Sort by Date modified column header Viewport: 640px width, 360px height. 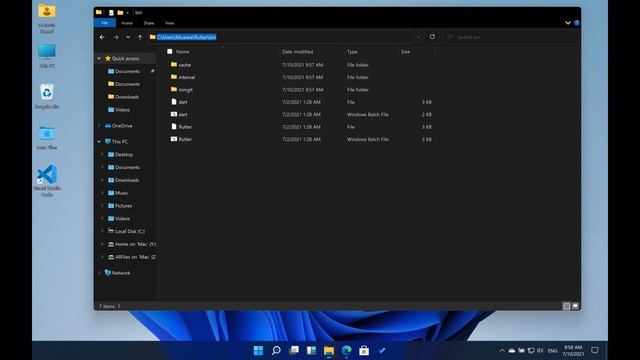coord(297,52)
